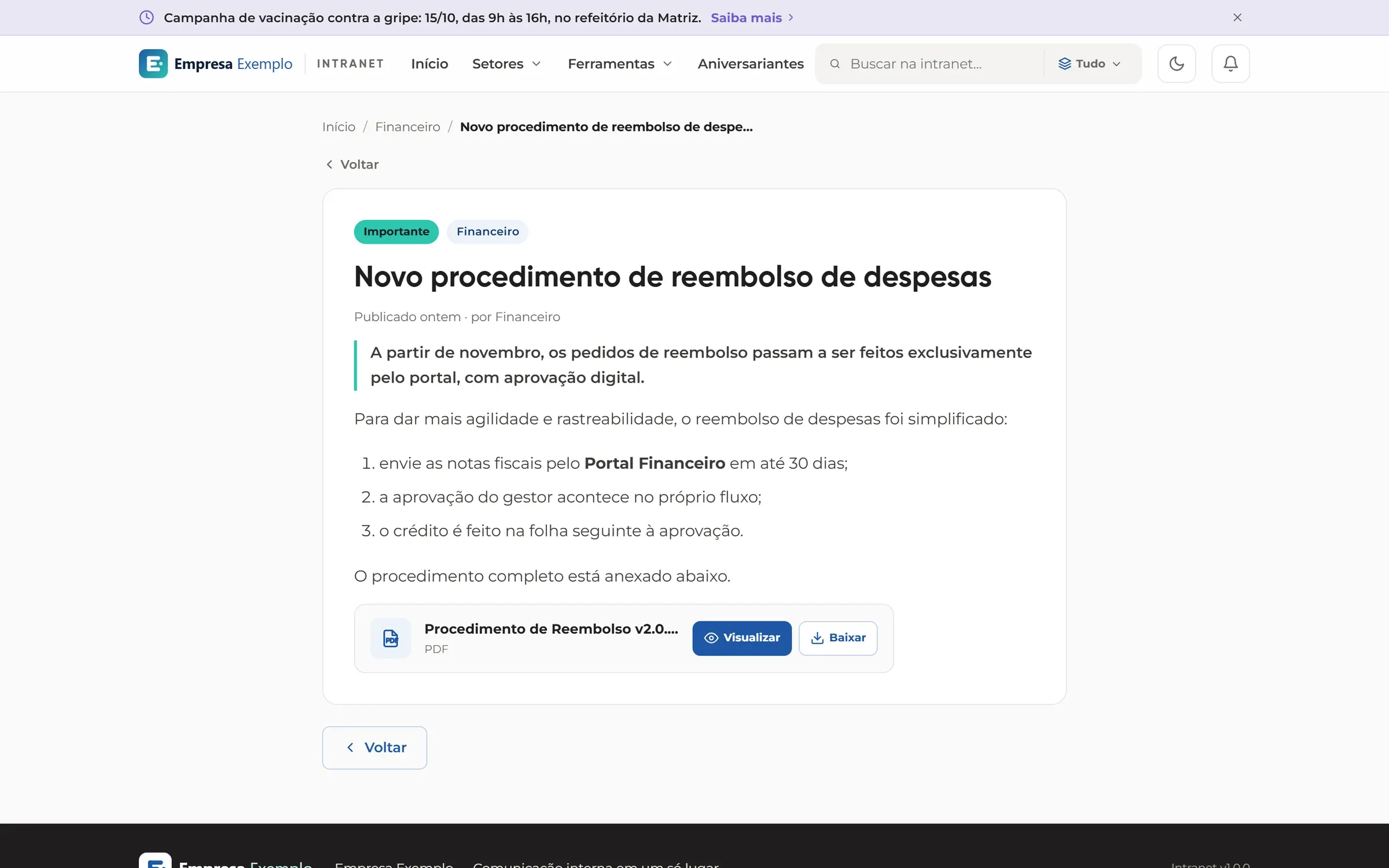This screenshot has height=868, width=1389.
Task: Click the bottom Voltar button
Action: point(374,748)
